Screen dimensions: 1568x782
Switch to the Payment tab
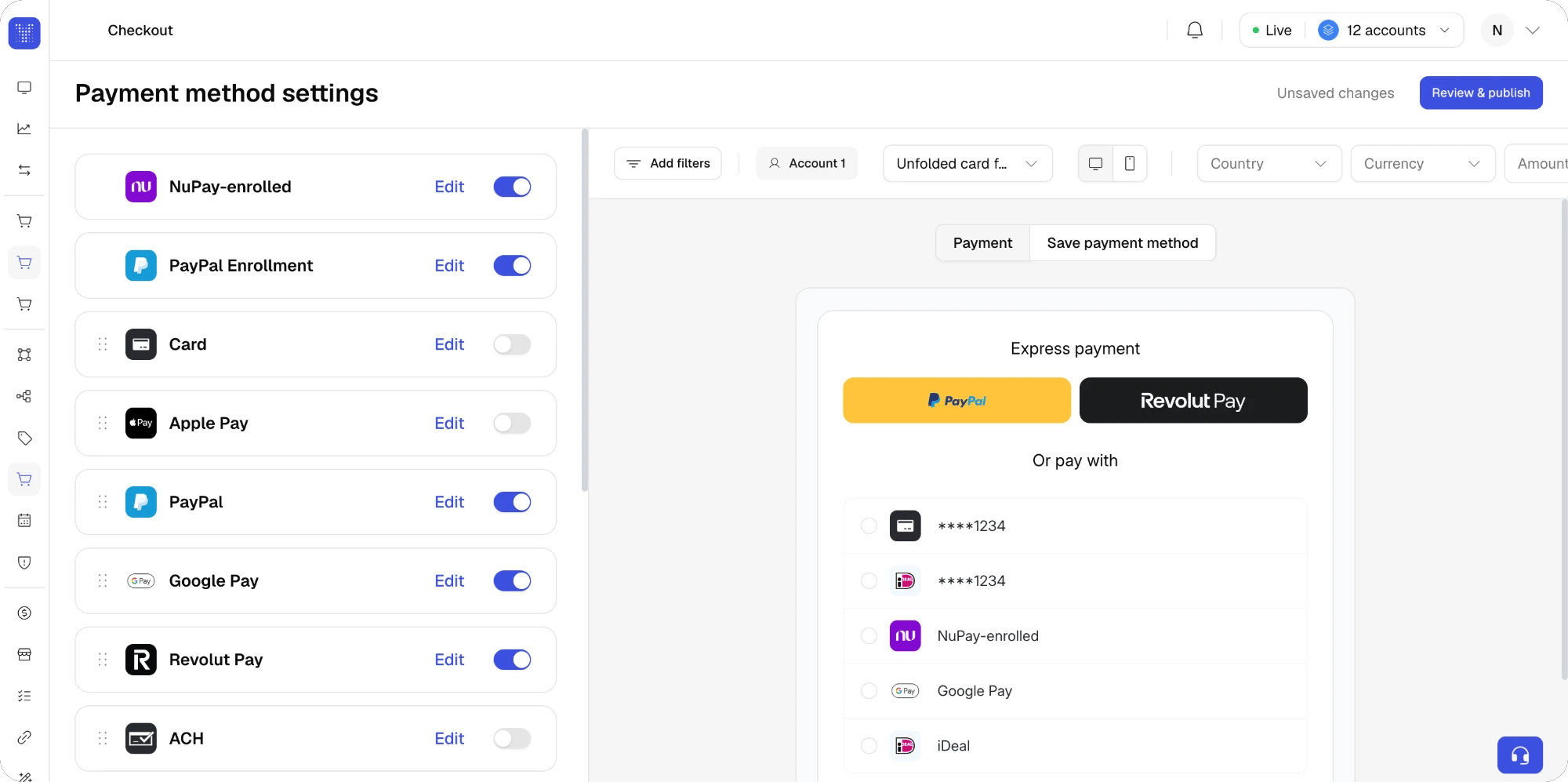coord(982,243)
